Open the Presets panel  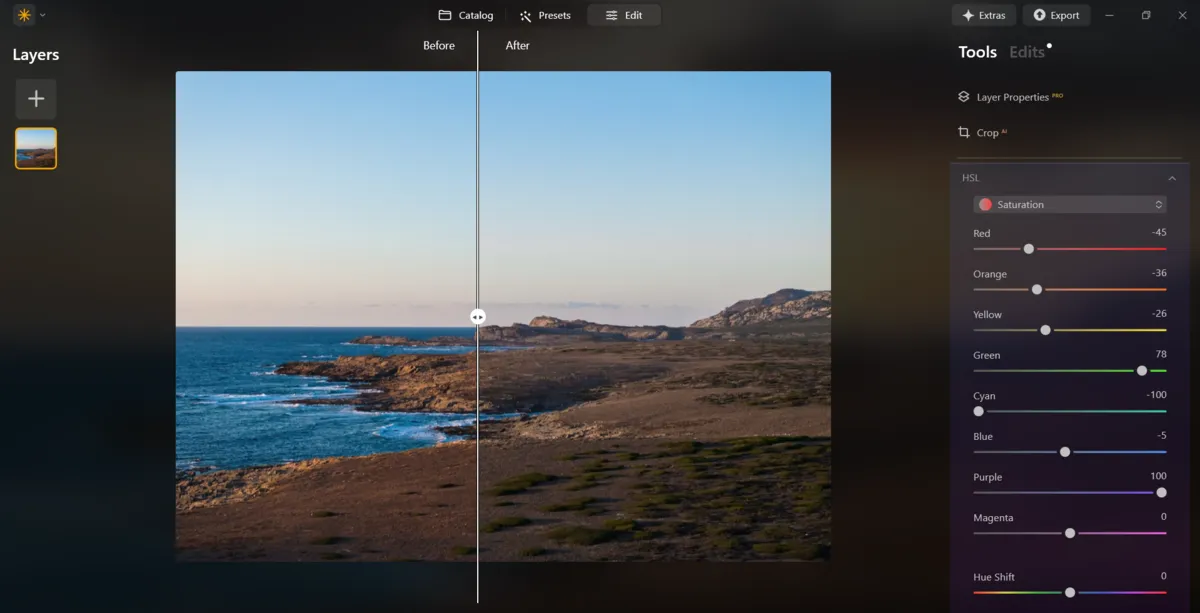tap(545, 15)
